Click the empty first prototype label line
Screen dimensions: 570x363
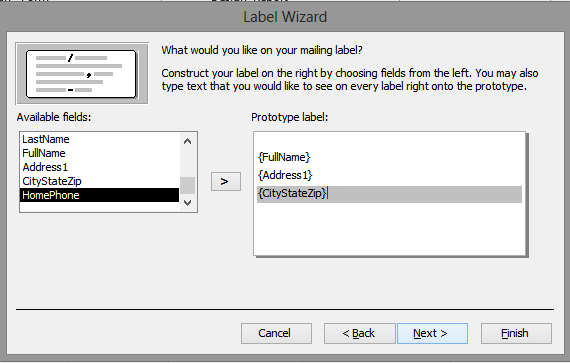[389, 140]
